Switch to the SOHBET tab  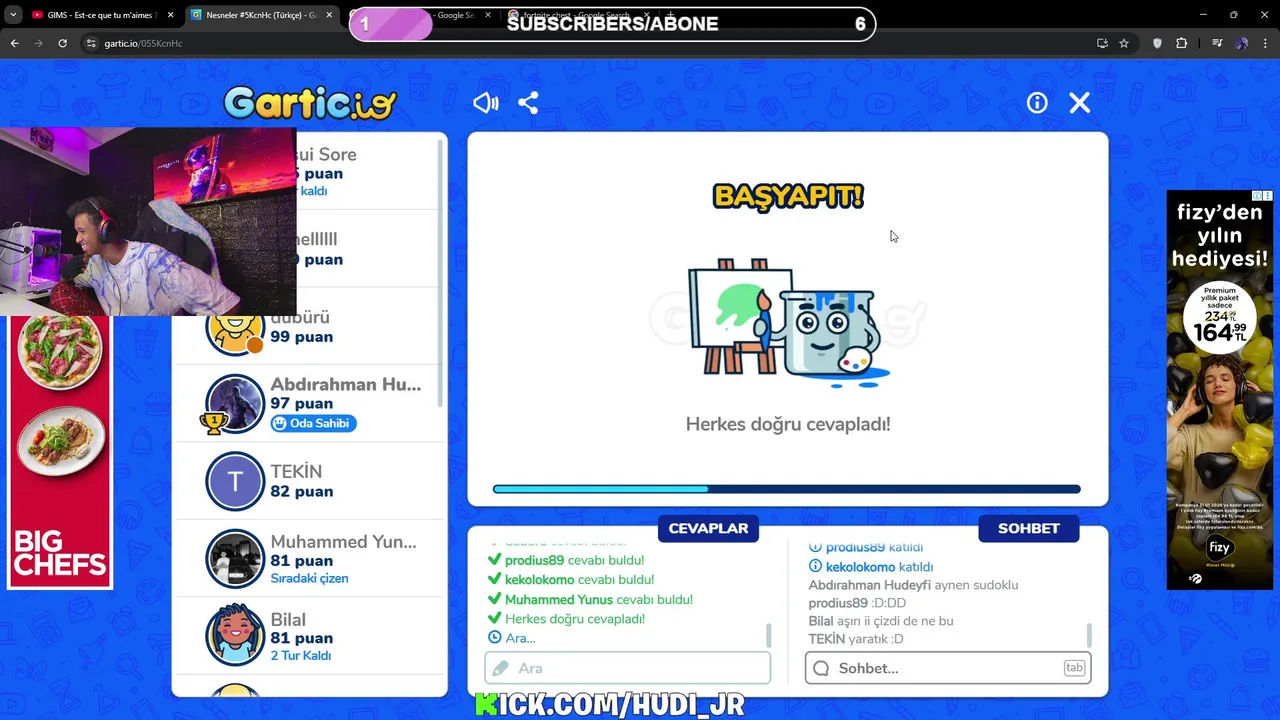1028,528
